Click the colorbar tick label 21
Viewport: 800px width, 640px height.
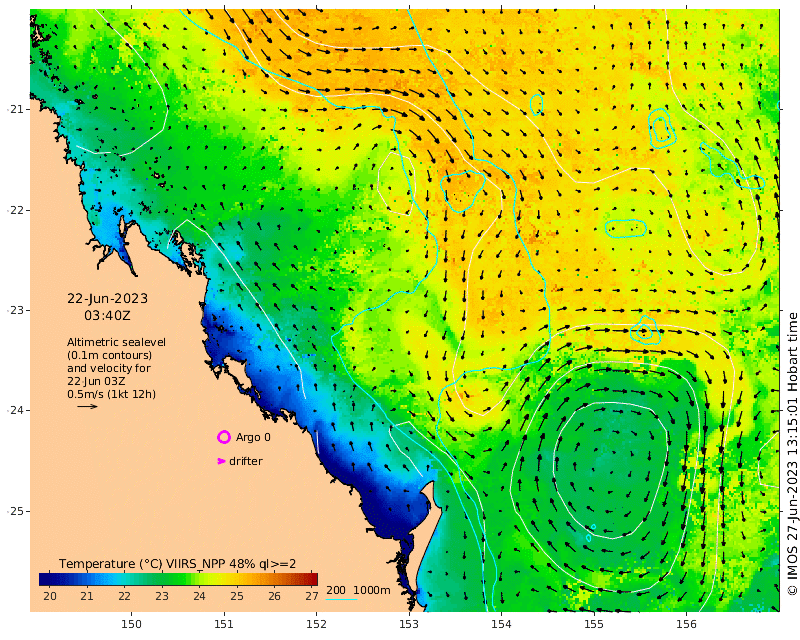[x=87, y=596]
